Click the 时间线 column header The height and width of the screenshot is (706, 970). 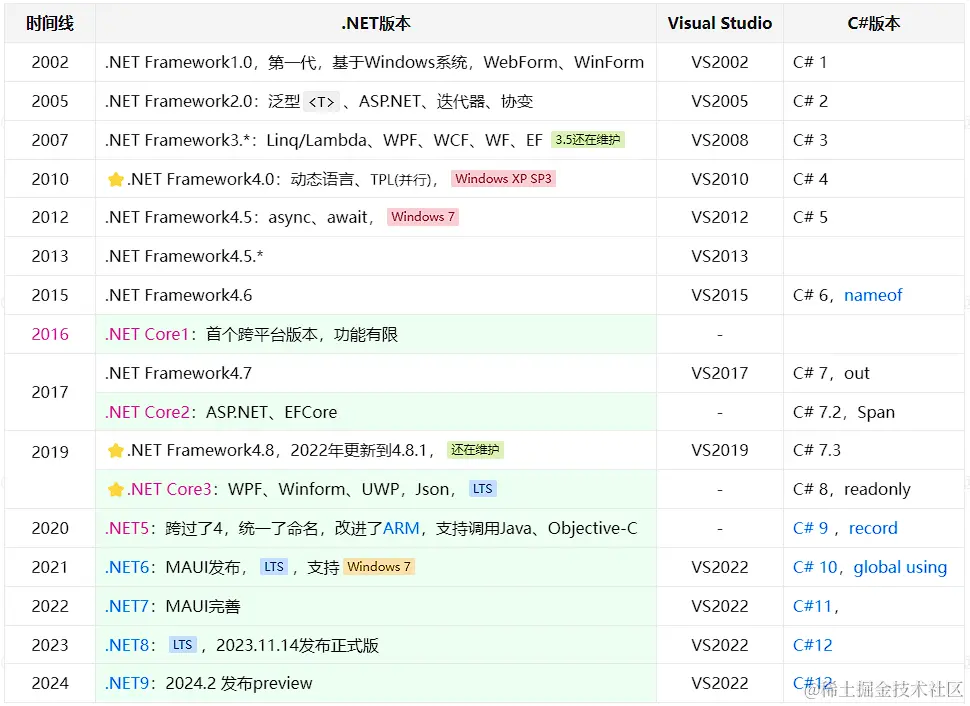pos(50,24)
